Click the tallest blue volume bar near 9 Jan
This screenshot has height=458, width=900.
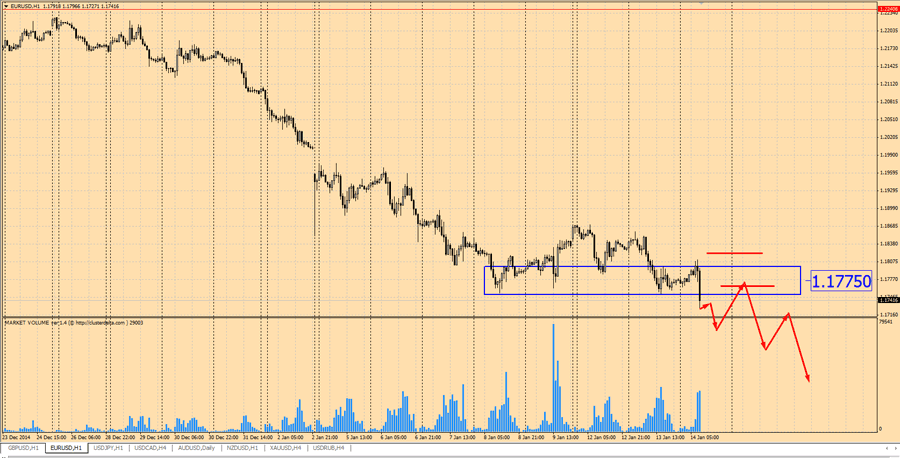(554, 378)
